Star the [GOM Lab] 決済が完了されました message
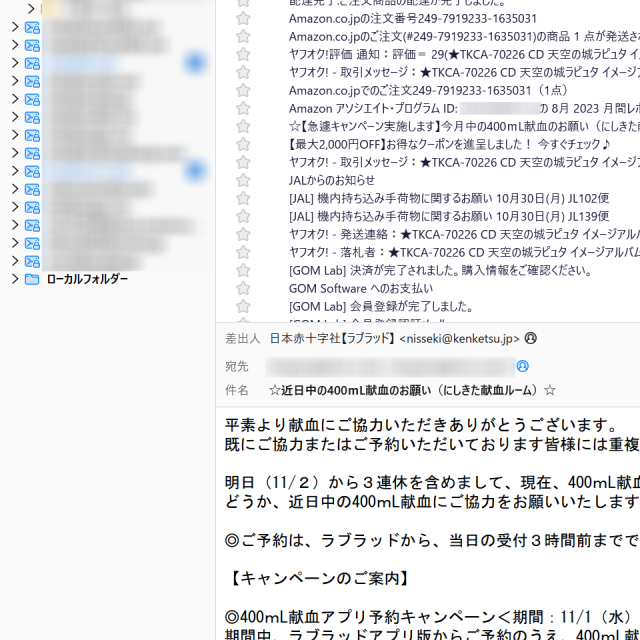Image resolution: width=640 pixels, height=640 pixels. pos(243,270)
